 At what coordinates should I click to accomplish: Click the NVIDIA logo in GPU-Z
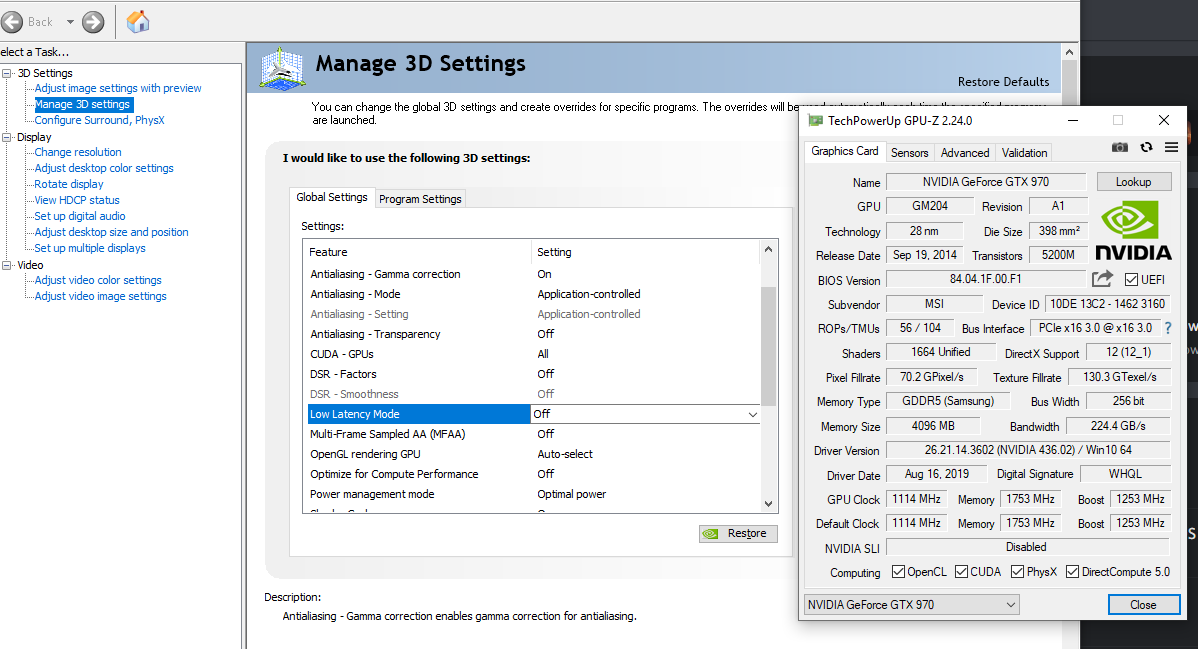coord(1133,230)
